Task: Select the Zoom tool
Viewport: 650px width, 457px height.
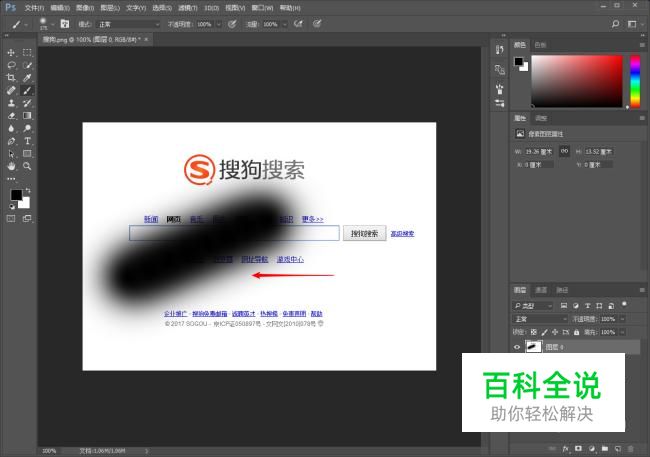Action: [27, 166]
